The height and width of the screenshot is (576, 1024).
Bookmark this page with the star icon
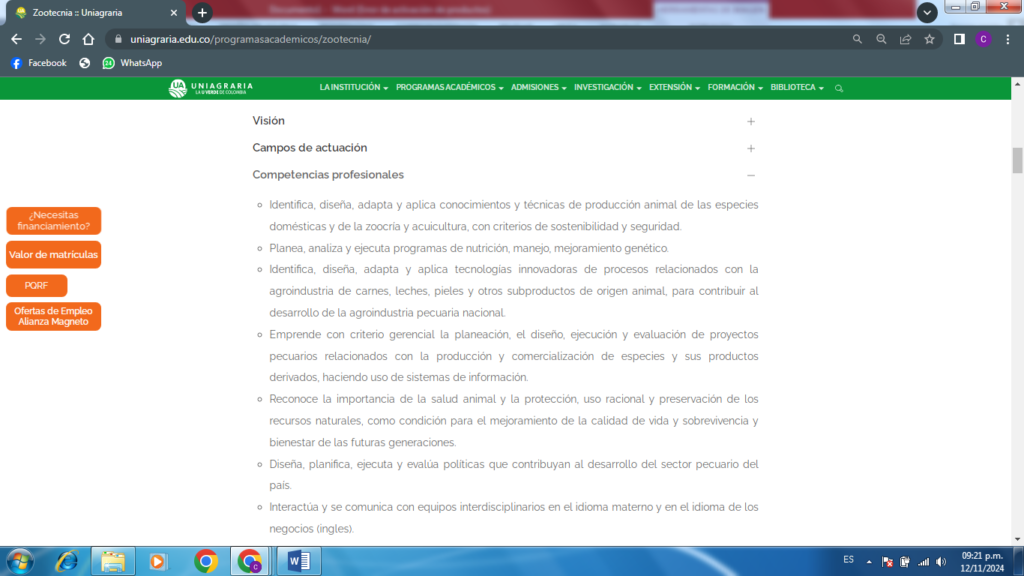click(929, 39)
